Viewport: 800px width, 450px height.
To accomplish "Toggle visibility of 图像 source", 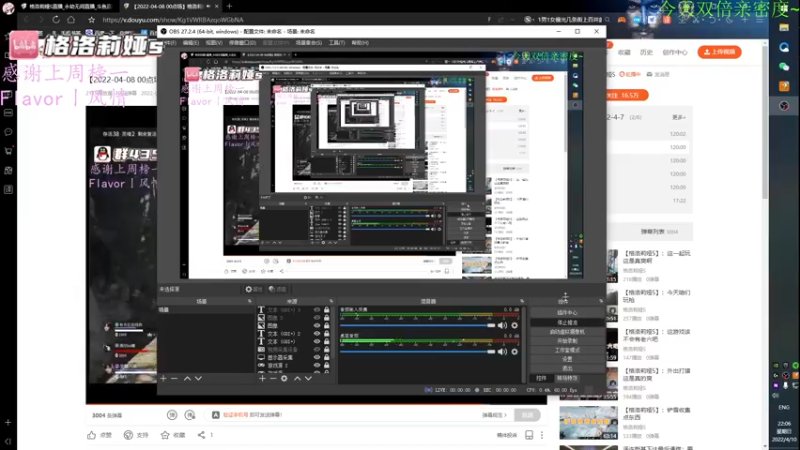I will pyautogui.click(x=317, y=326).
